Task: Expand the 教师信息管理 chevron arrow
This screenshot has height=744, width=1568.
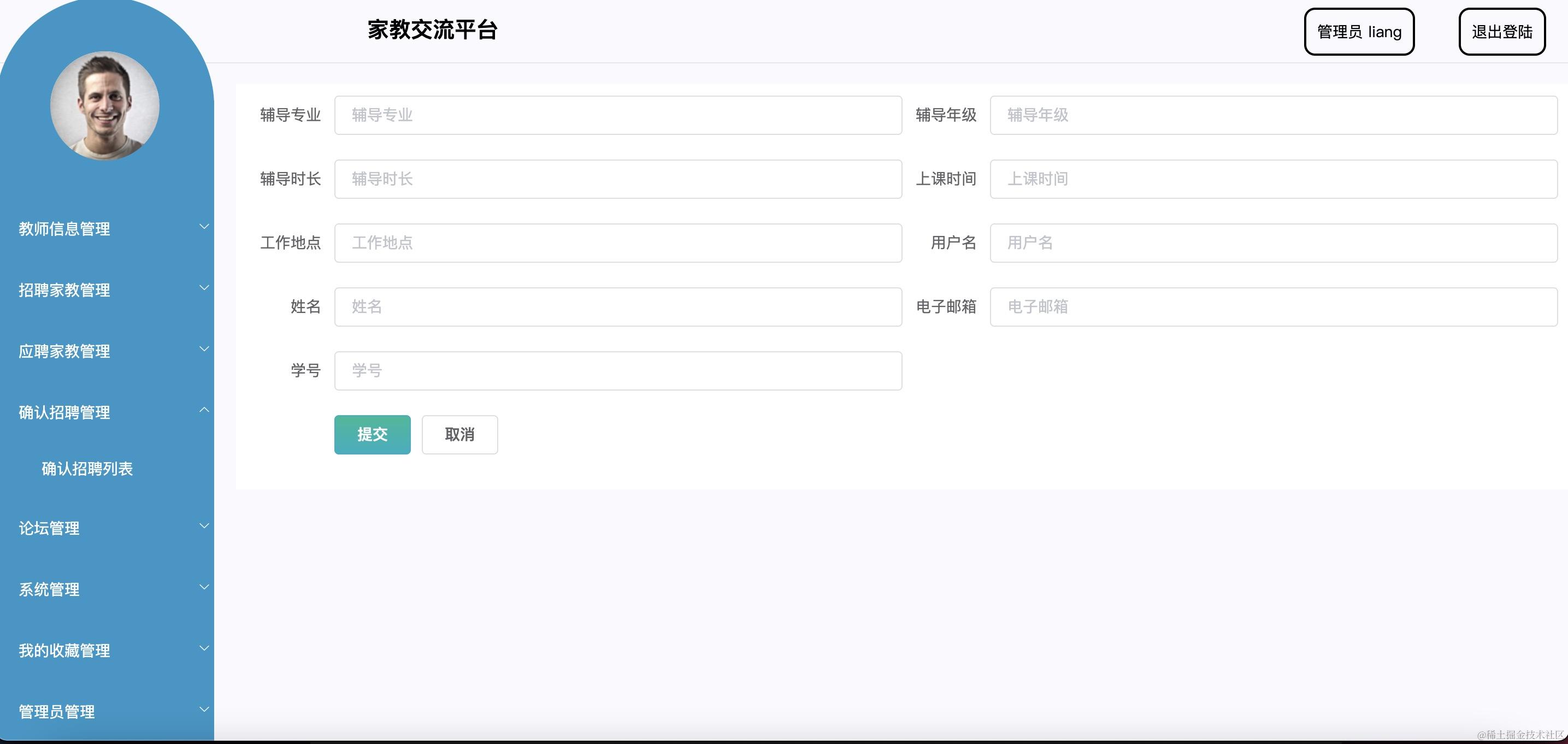Action: 204,227
